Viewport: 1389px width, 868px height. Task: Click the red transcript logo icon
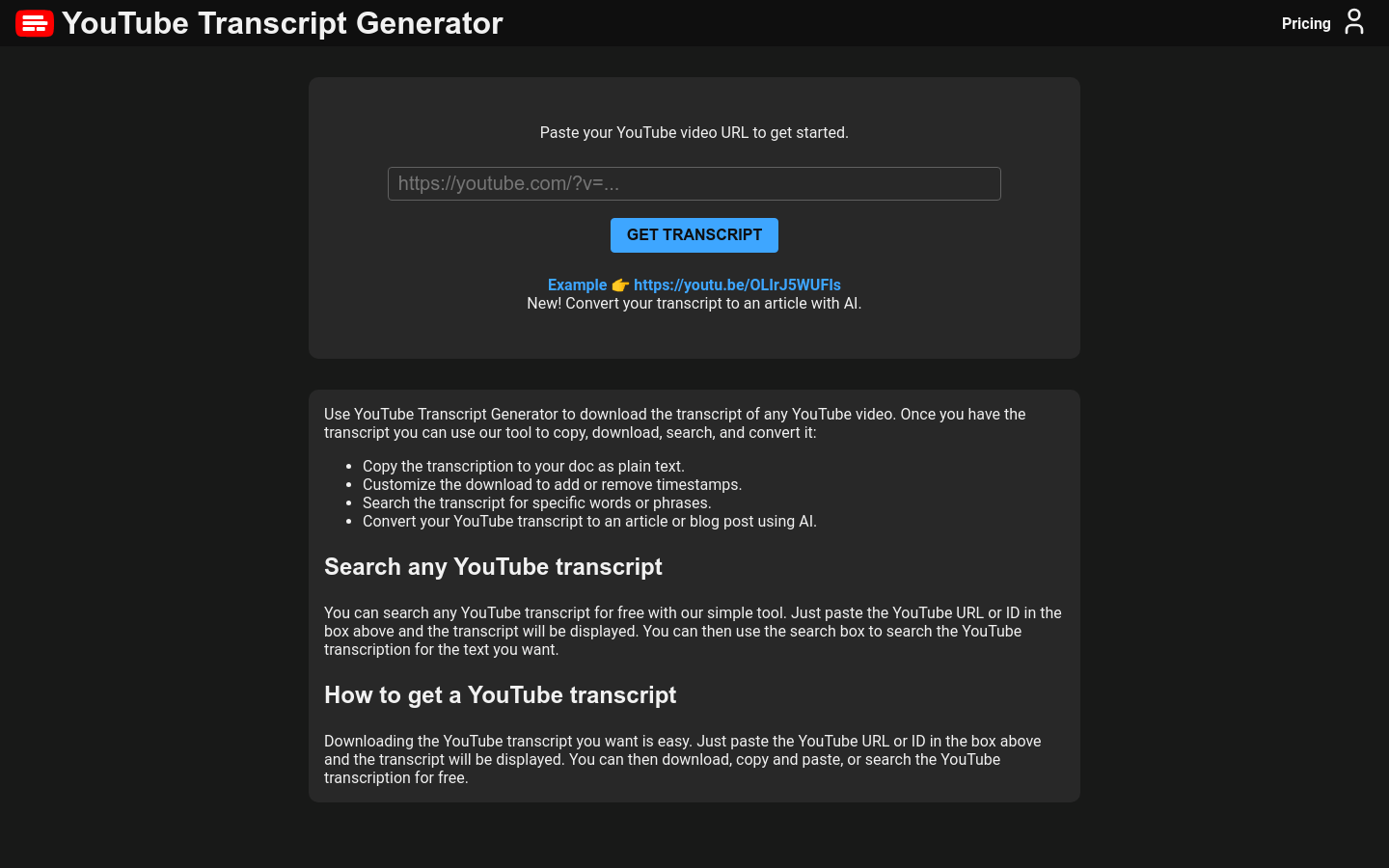[x=35, y=23]
